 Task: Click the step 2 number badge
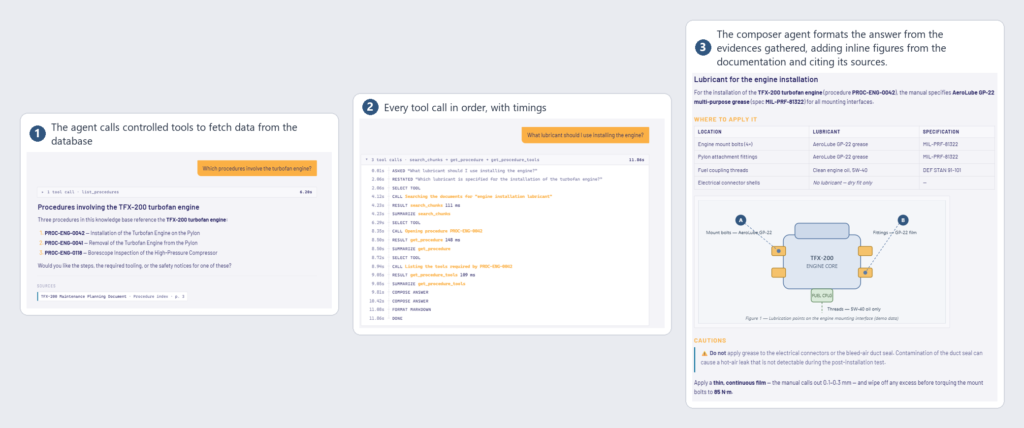pos(370,107)
